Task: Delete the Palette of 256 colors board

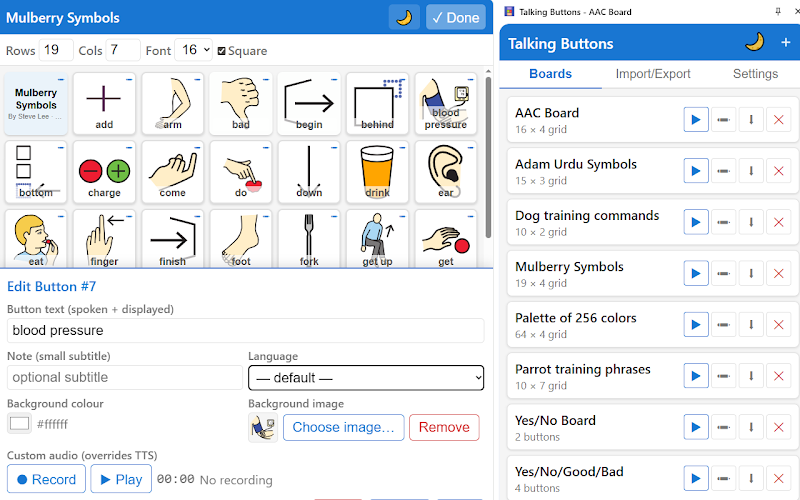Action: 779,325
